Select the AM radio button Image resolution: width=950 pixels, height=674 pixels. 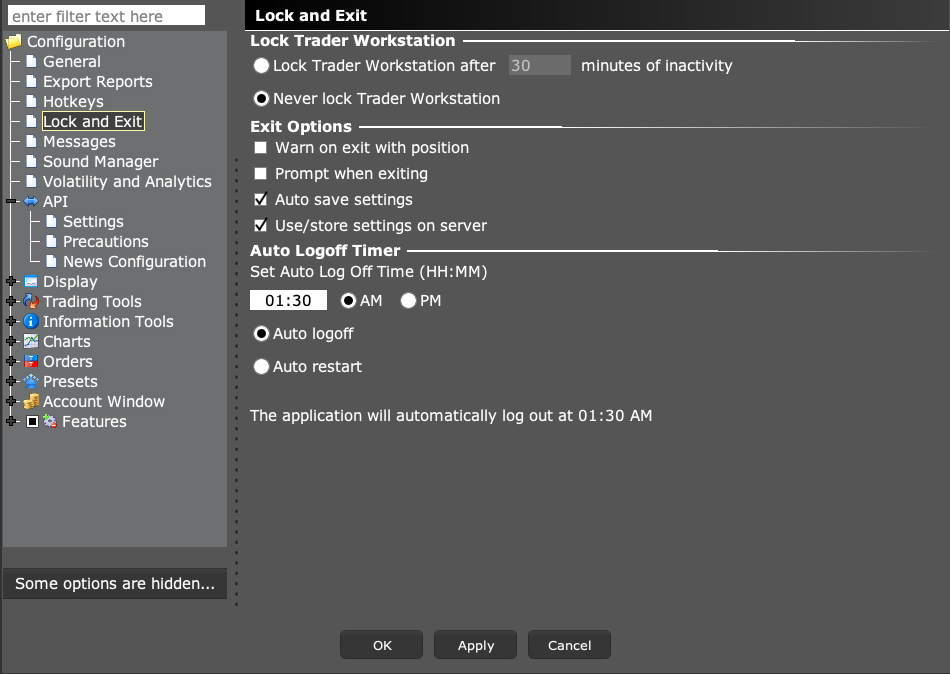(x=348, y=301)
